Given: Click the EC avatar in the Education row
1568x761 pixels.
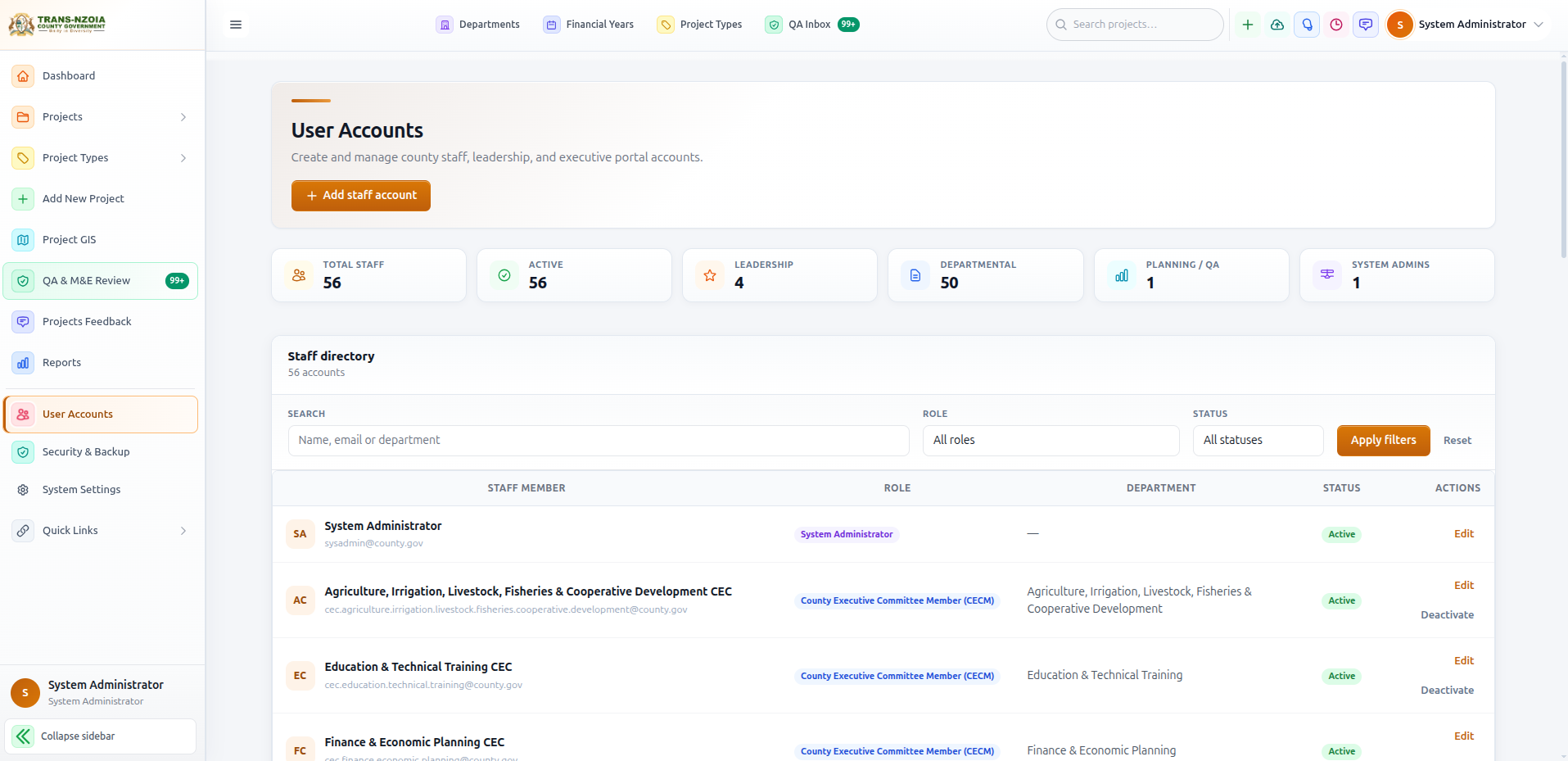Looking at the screenshot, I should pos(300,676).
